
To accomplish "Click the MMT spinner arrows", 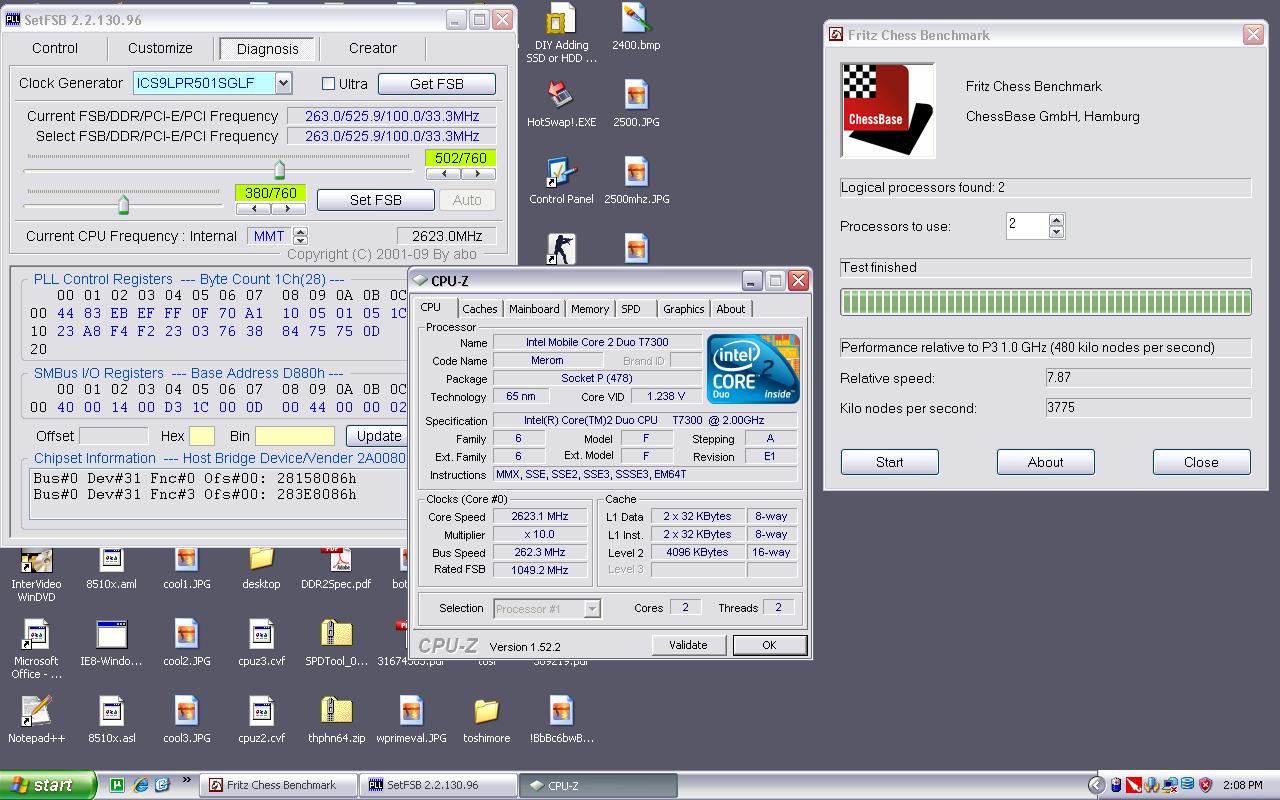I will click(300, 236).
